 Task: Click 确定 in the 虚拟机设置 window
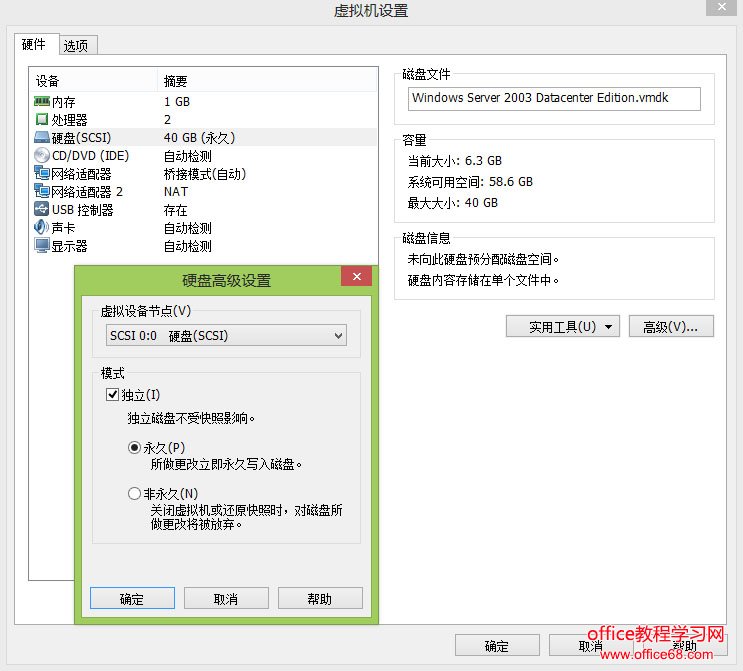[497, 645]
